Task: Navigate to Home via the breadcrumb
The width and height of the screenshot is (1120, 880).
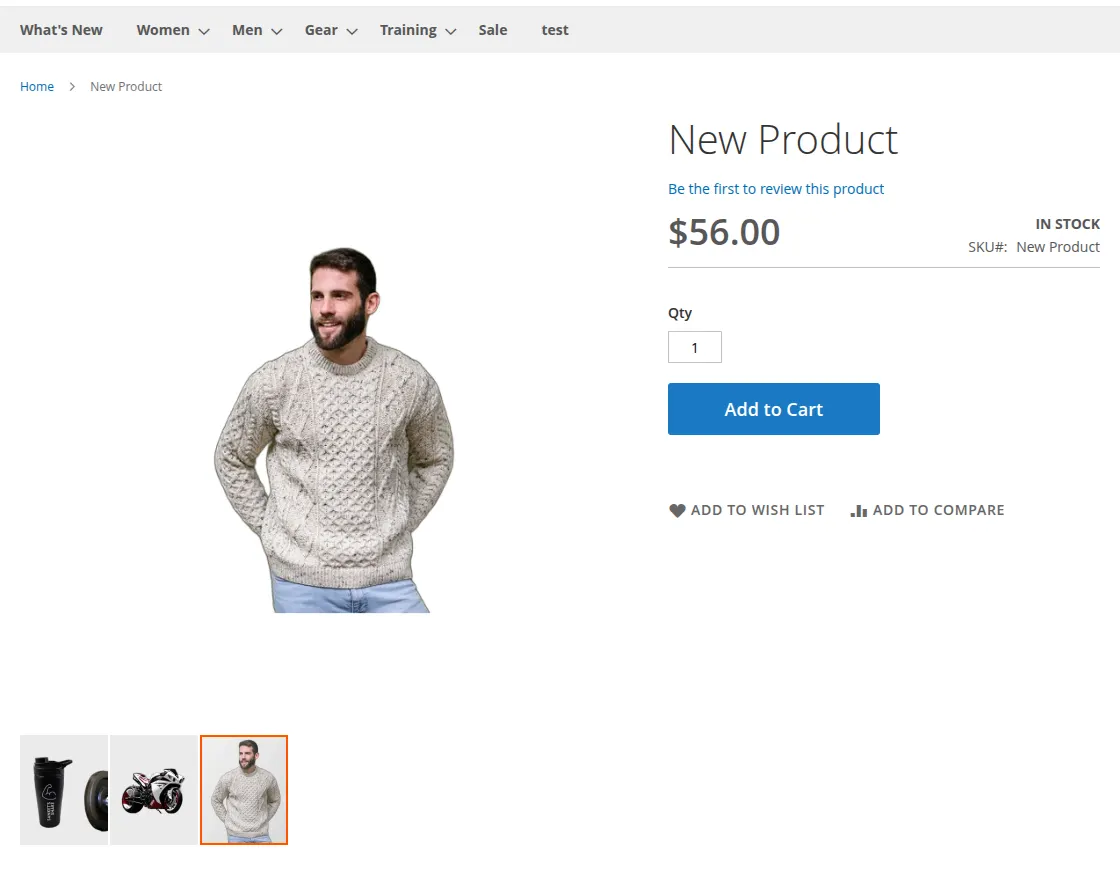Action: pyautogui.click(x=37, y=86)
